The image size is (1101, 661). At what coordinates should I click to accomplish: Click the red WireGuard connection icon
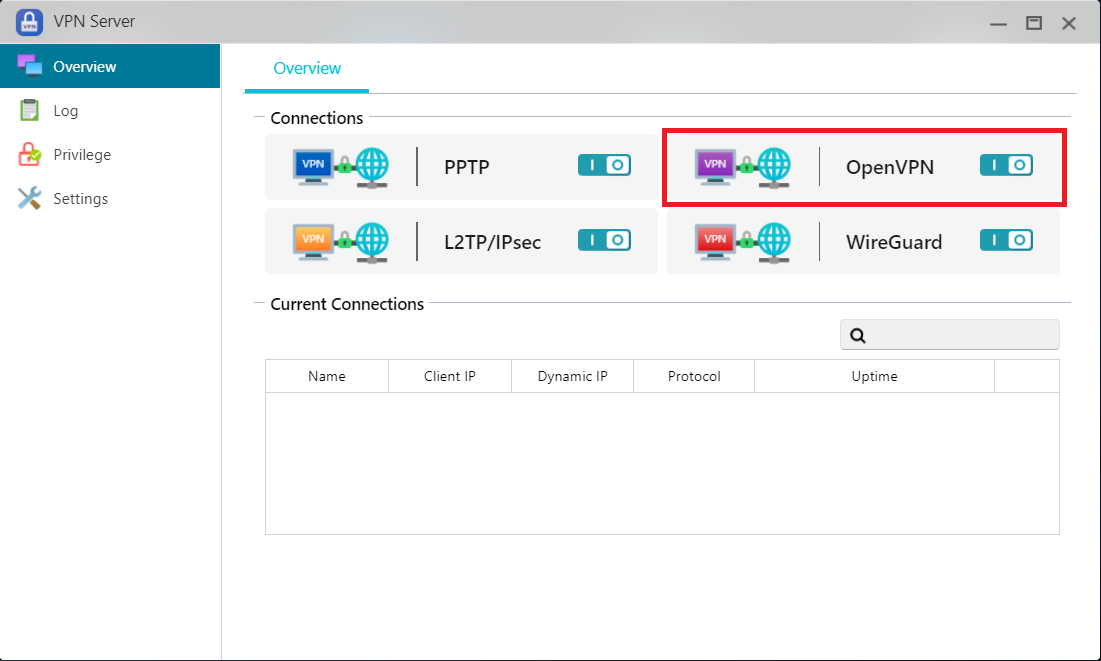point(742,242)
